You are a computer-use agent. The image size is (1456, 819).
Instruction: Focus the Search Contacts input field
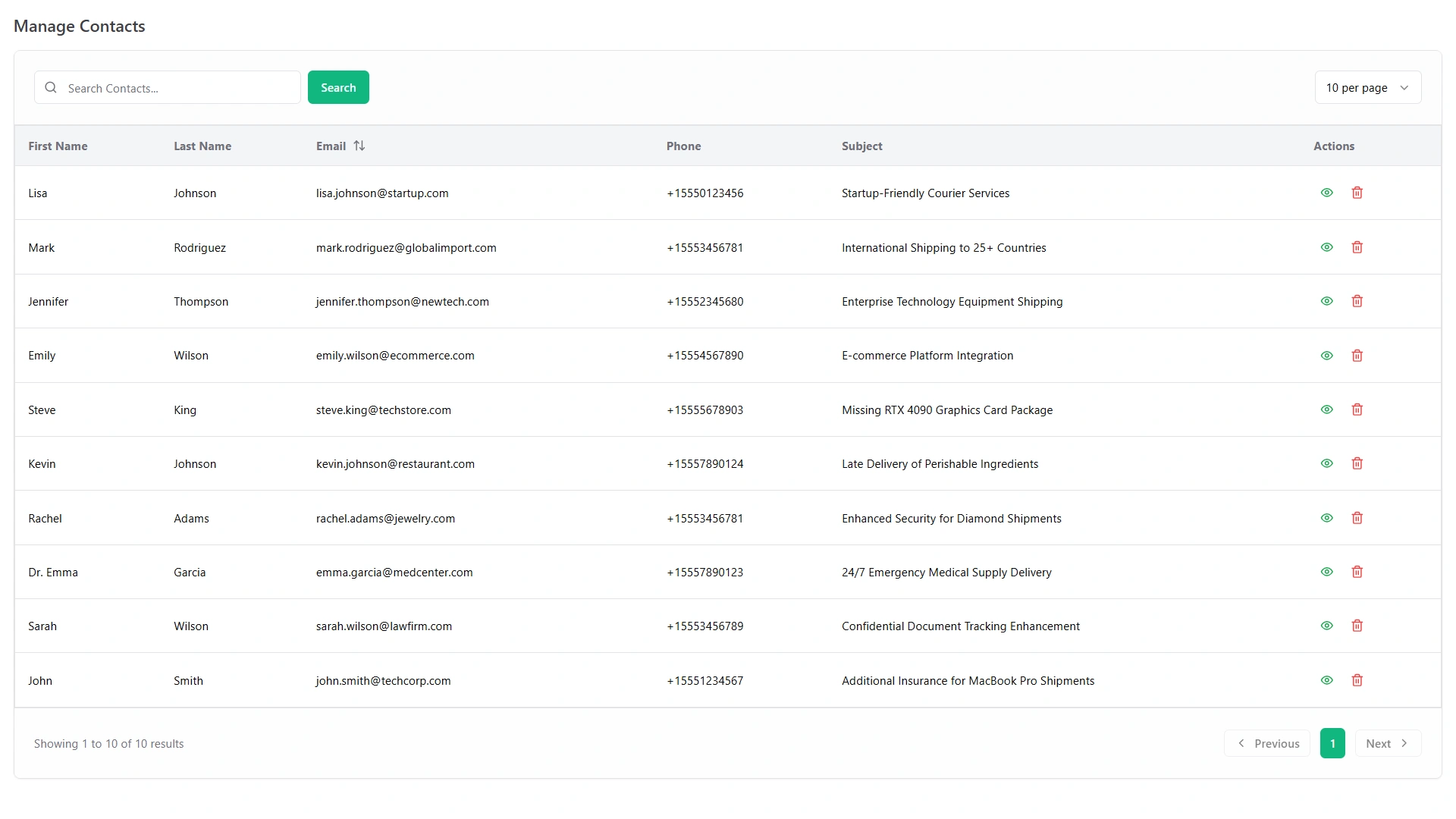(168, 87)
